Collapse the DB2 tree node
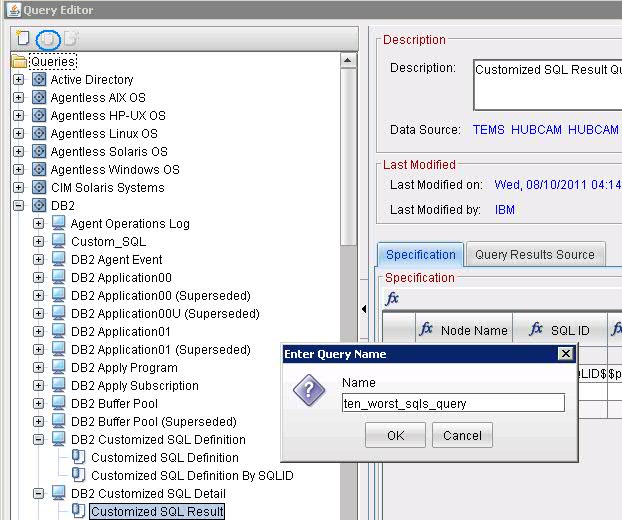The image size is (622, 520). (x=18, y=205)
